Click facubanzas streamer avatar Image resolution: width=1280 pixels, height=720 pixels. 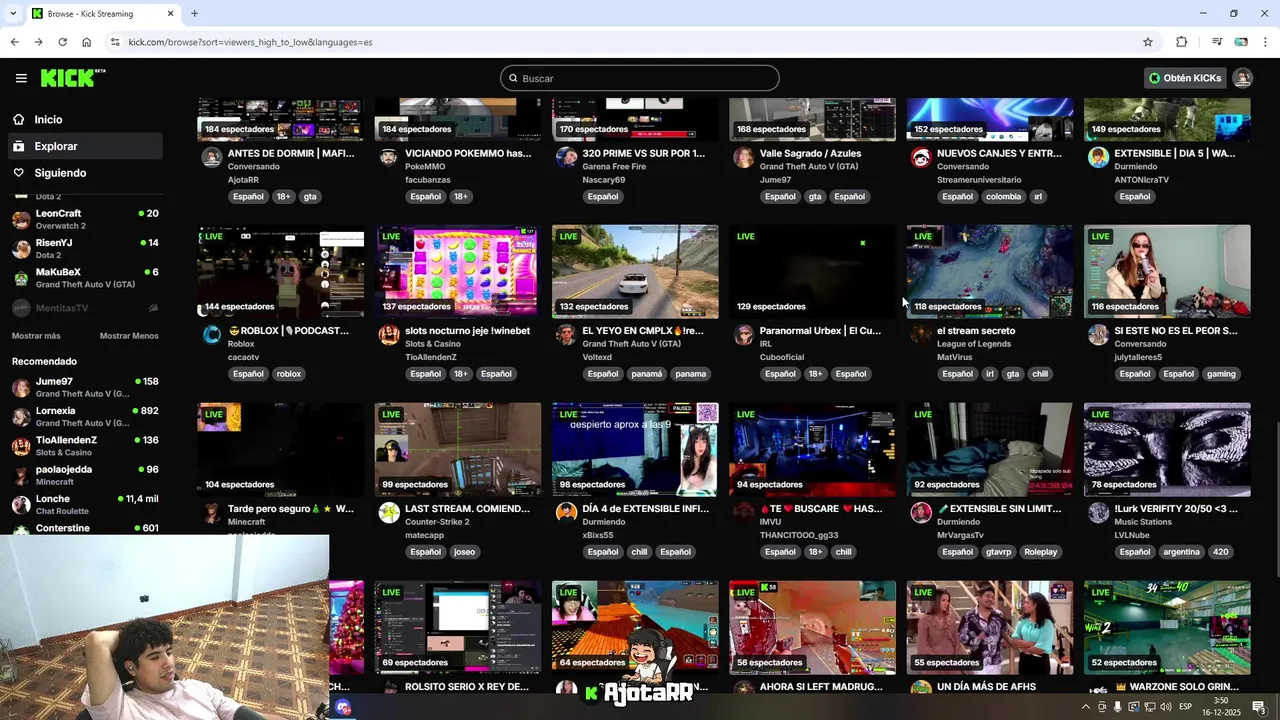tap(389, 158)
